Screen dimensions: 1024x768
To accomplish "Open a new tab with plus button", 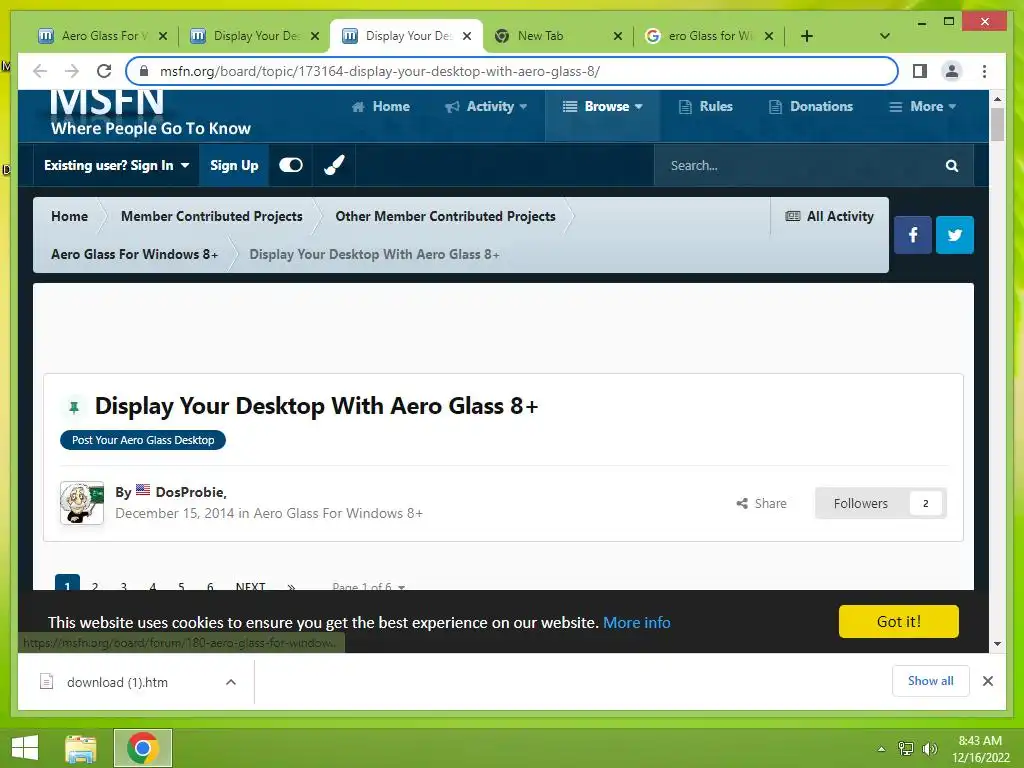I will click(807, 36).
